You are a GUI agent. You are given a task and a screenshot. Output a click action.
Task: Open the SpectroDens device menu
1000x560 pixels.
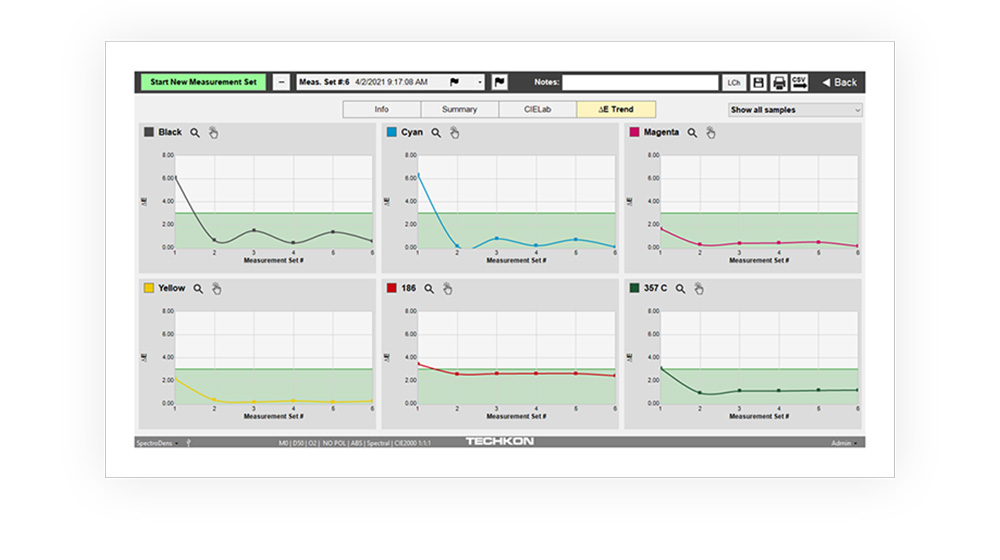(x=158, y=442)
